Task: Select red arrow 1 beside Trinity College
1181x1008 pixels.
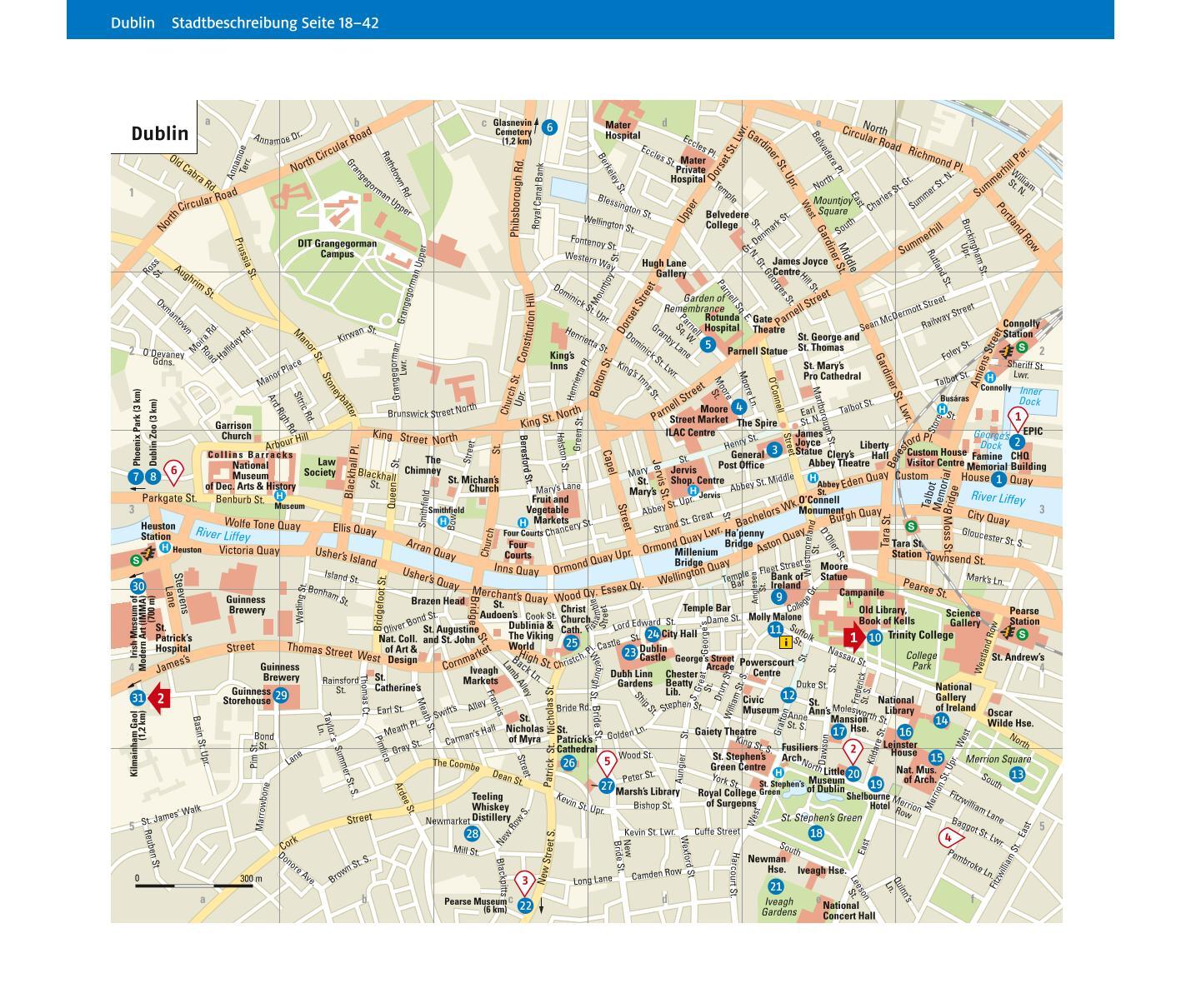Action: (853, 638)
